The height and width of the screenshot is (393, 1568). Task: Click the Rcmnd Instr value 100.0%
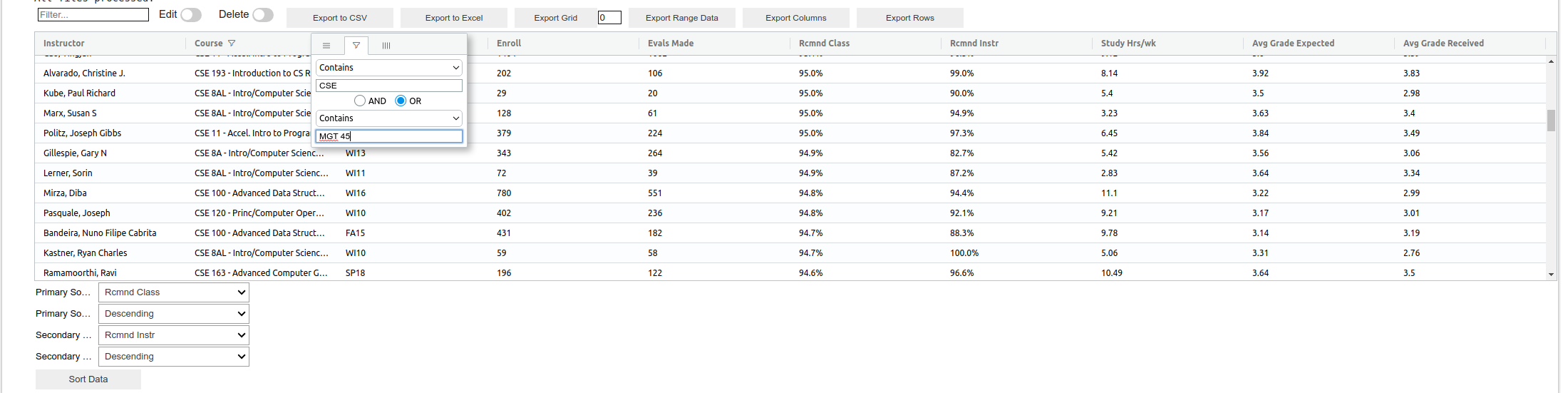[964, 253]
